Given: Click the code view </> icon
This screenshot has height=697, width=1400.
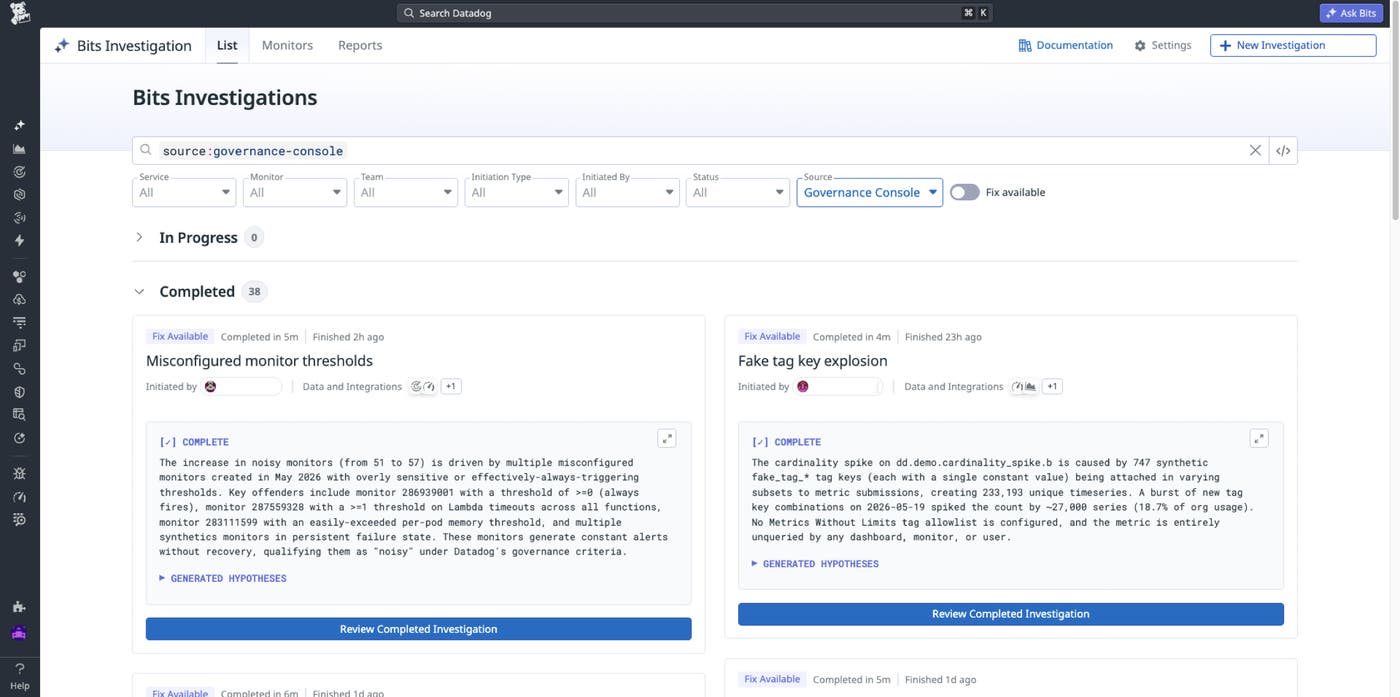Looking at the screenshot, I should (x=1283, y=150).
